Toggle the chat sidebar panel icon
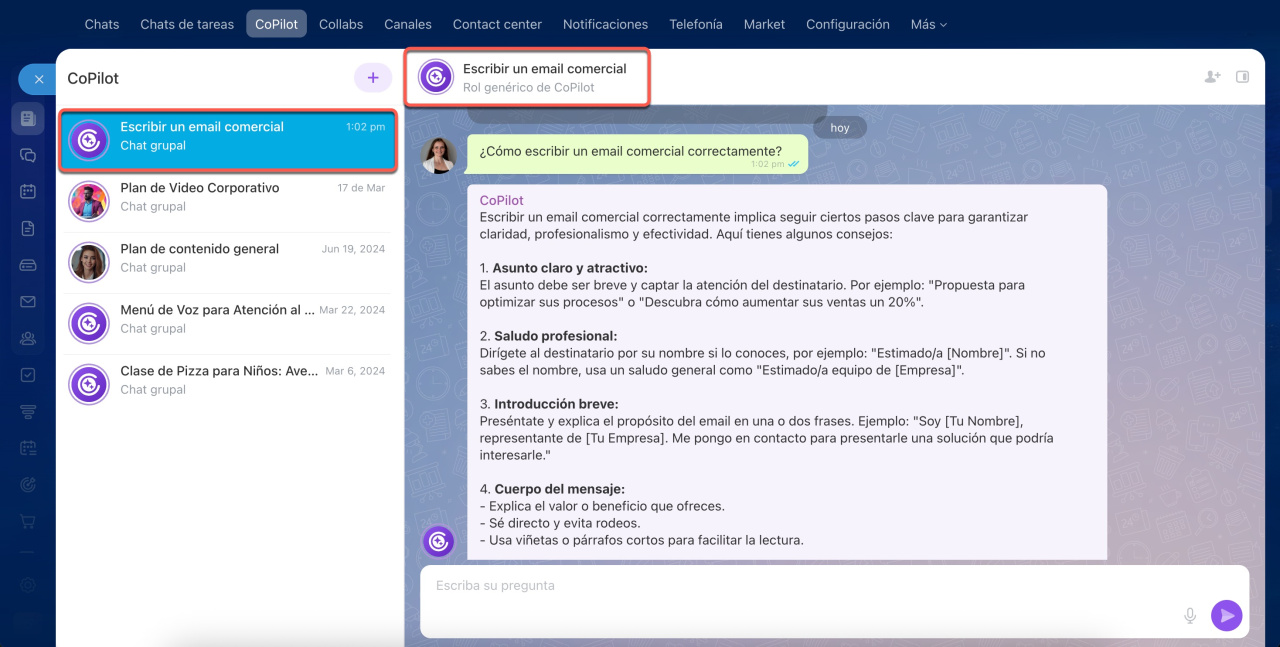 pos(1243,77)
